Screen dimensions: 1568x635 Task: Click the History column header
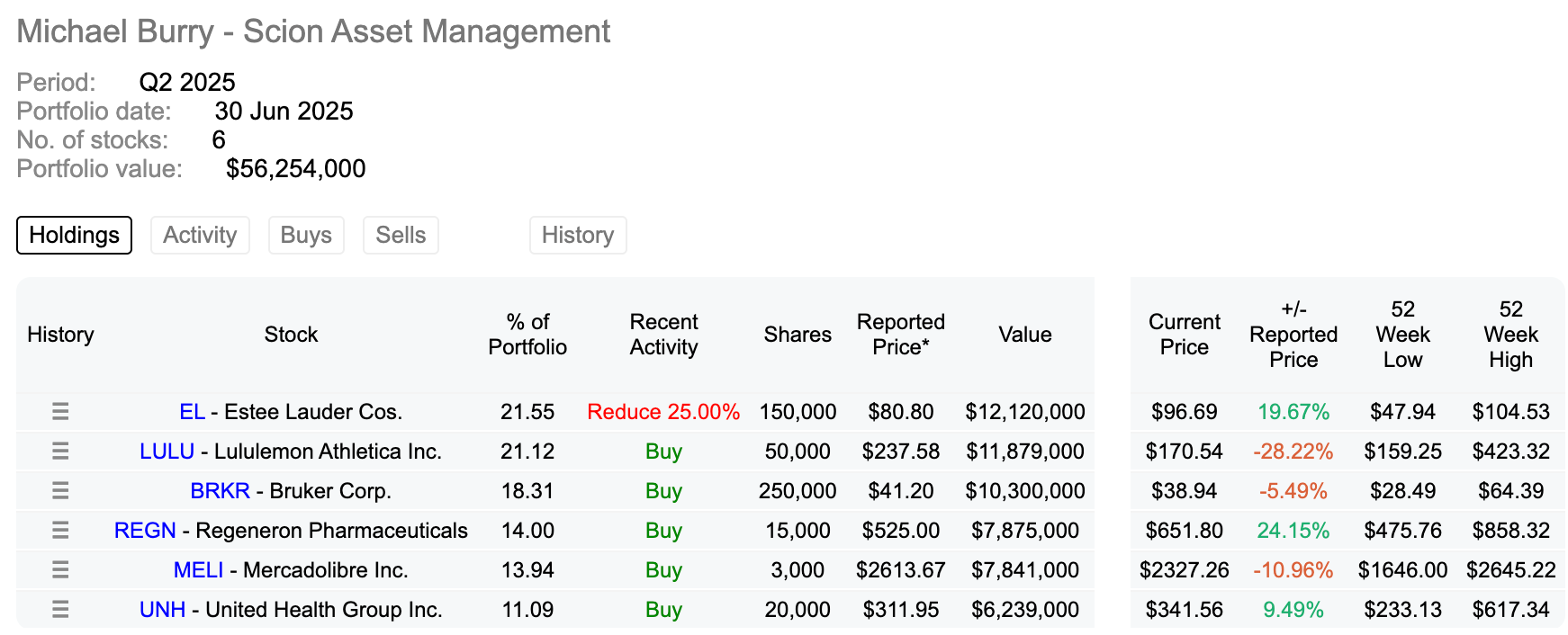(60, 335)
